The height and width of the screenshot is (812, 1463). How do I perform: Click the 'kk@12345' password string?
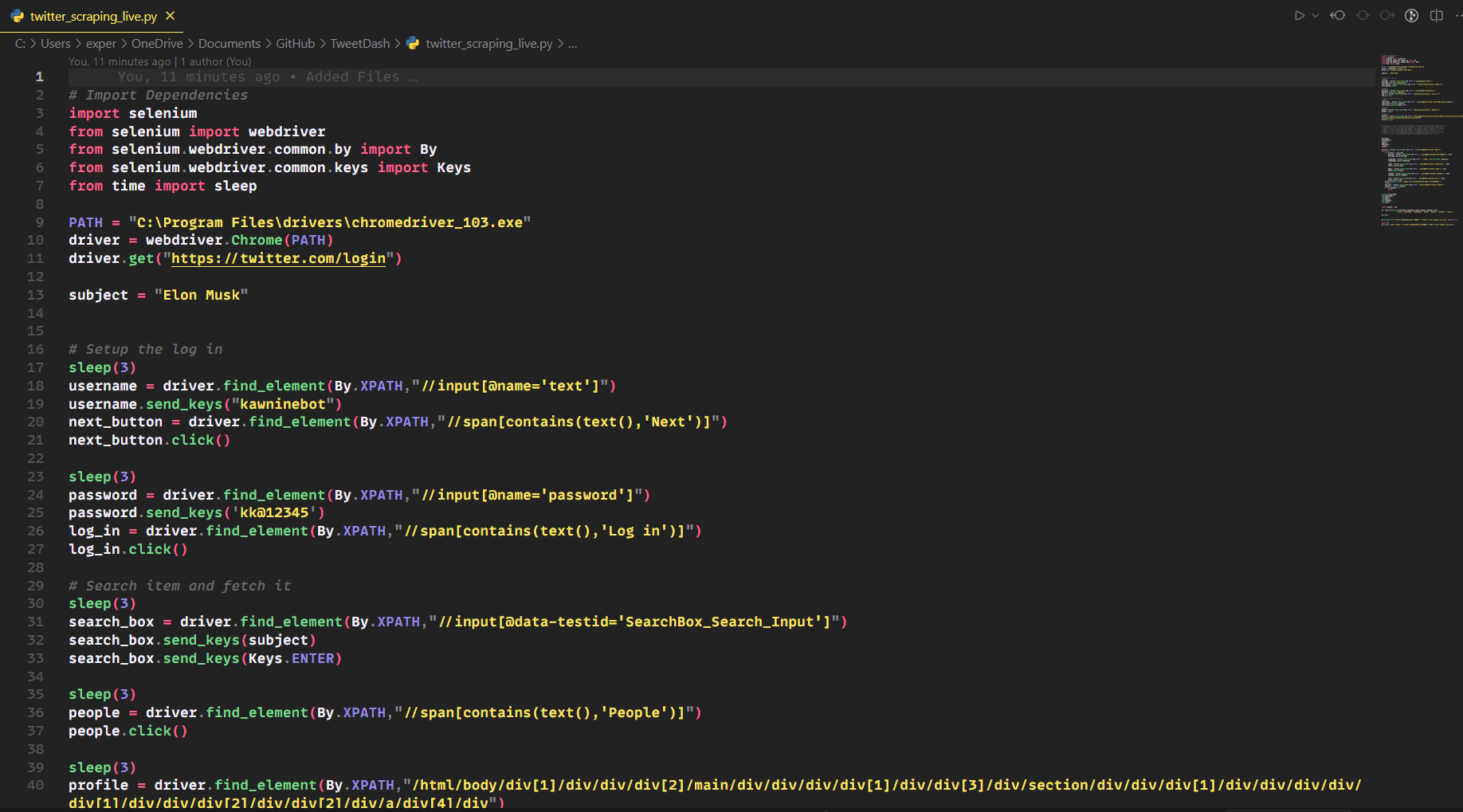274,512
